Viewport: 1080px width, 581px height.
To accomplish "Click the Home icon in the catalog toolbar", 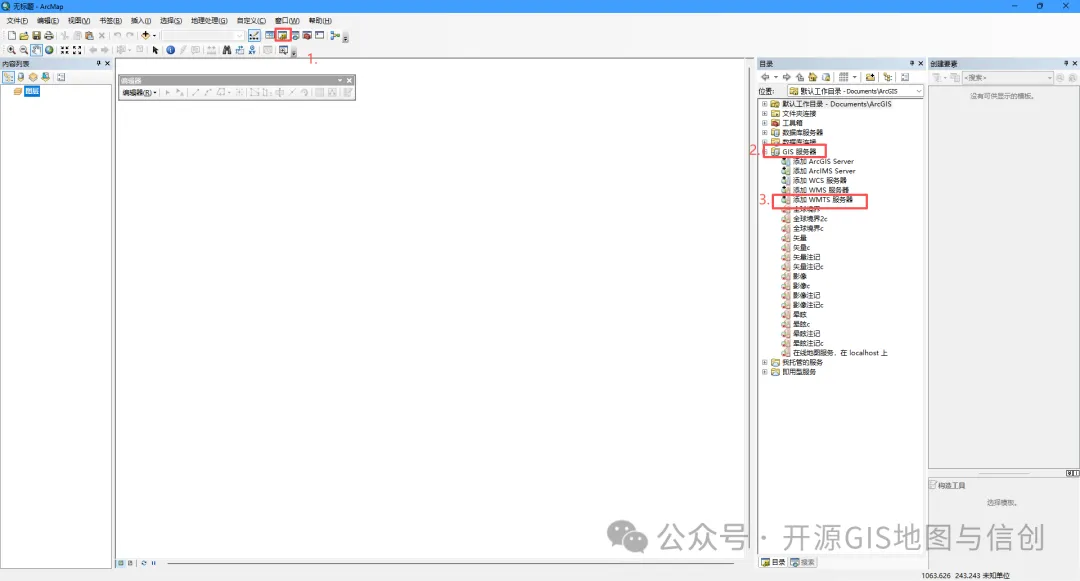I will tap(812, 77).
